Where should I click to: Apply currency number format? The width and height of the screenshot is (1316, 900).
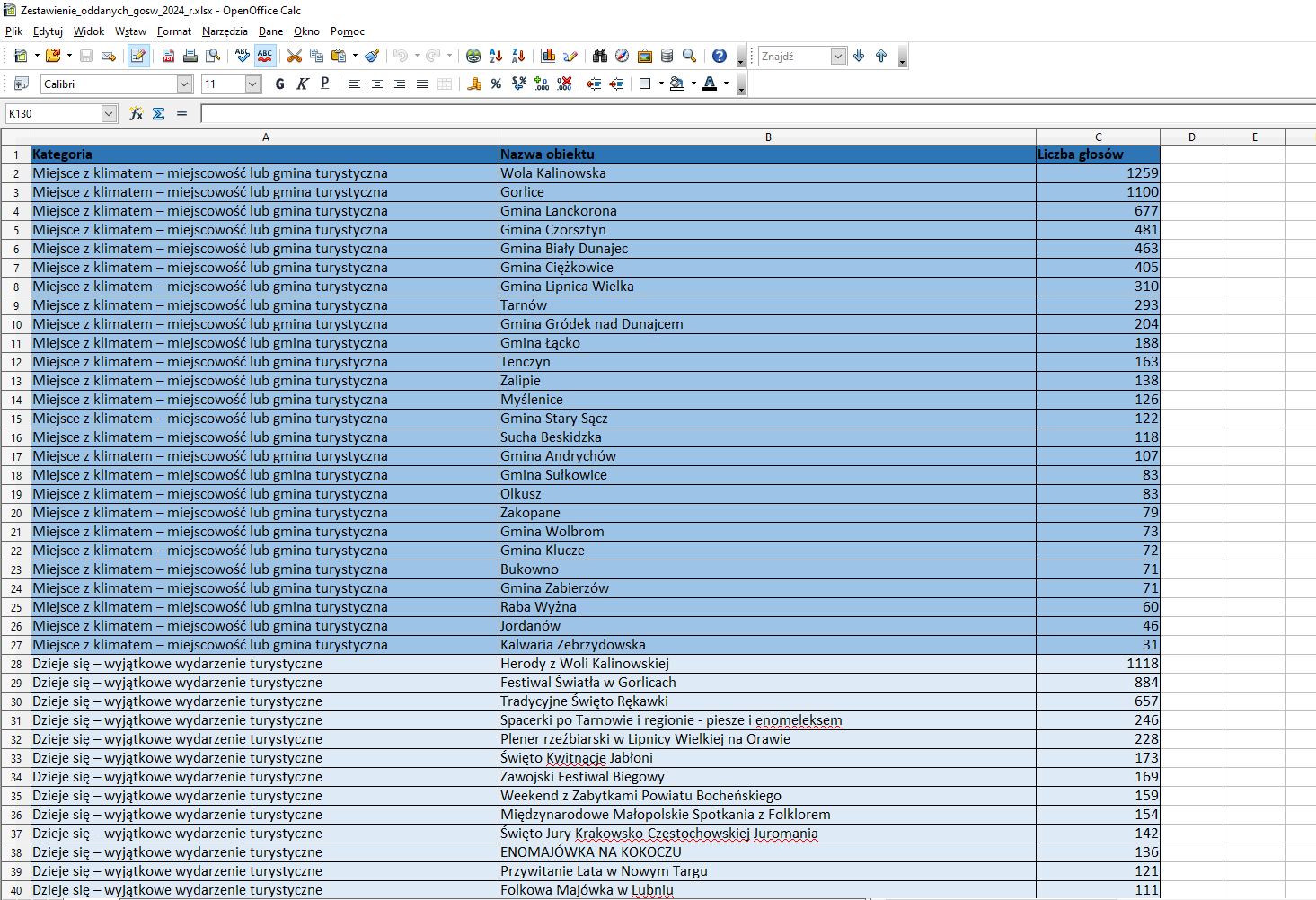pyautogui.click(x=474, y=84)
